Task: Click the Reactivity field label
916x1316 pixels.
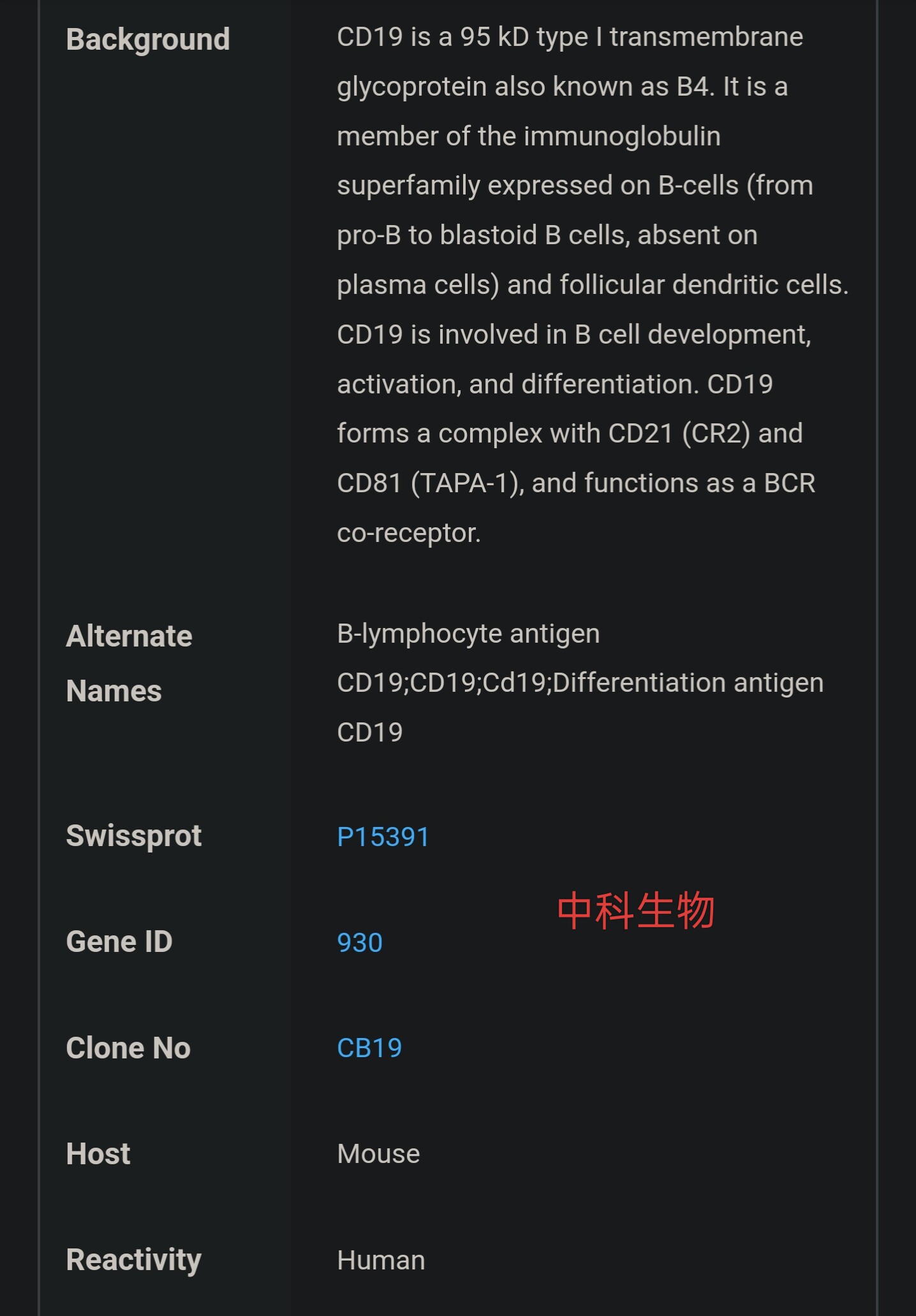Action: tap(134, 1260)
